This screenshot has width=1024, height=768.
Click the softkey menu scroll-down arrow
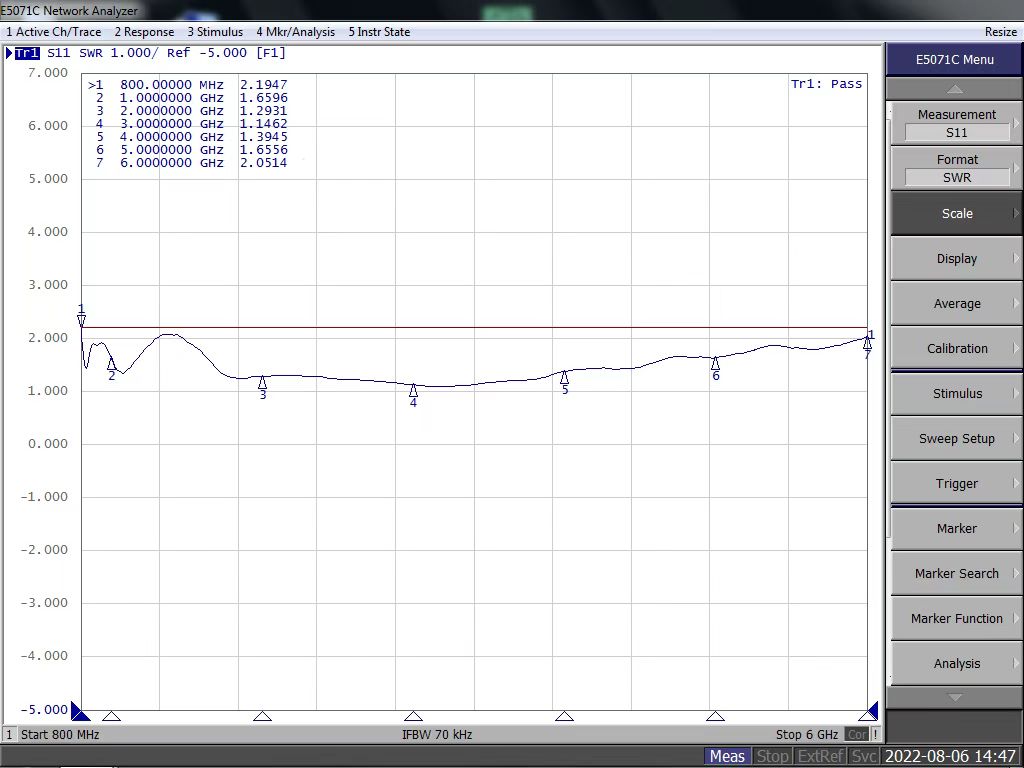[x=955, y=697]
